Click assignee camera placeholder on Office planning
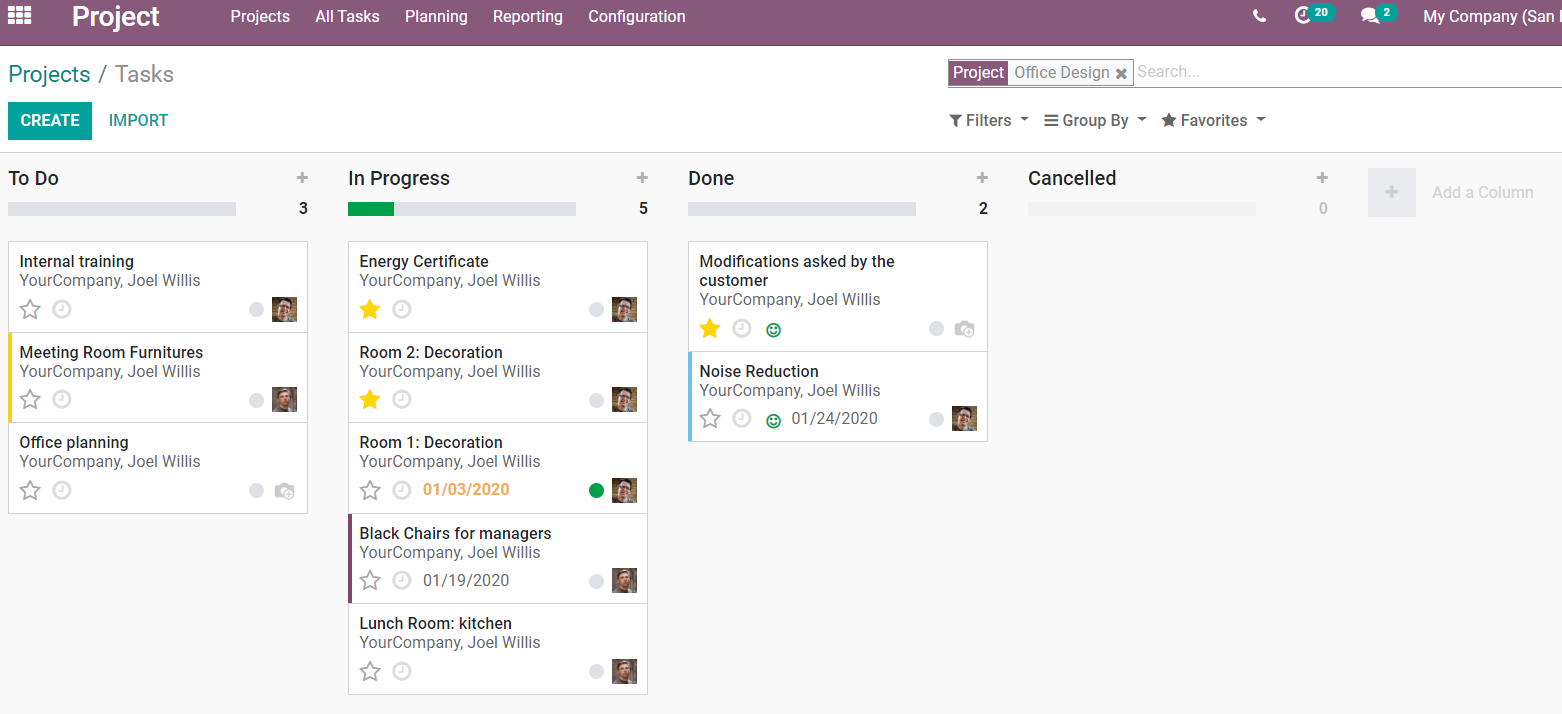 point(285,491)
